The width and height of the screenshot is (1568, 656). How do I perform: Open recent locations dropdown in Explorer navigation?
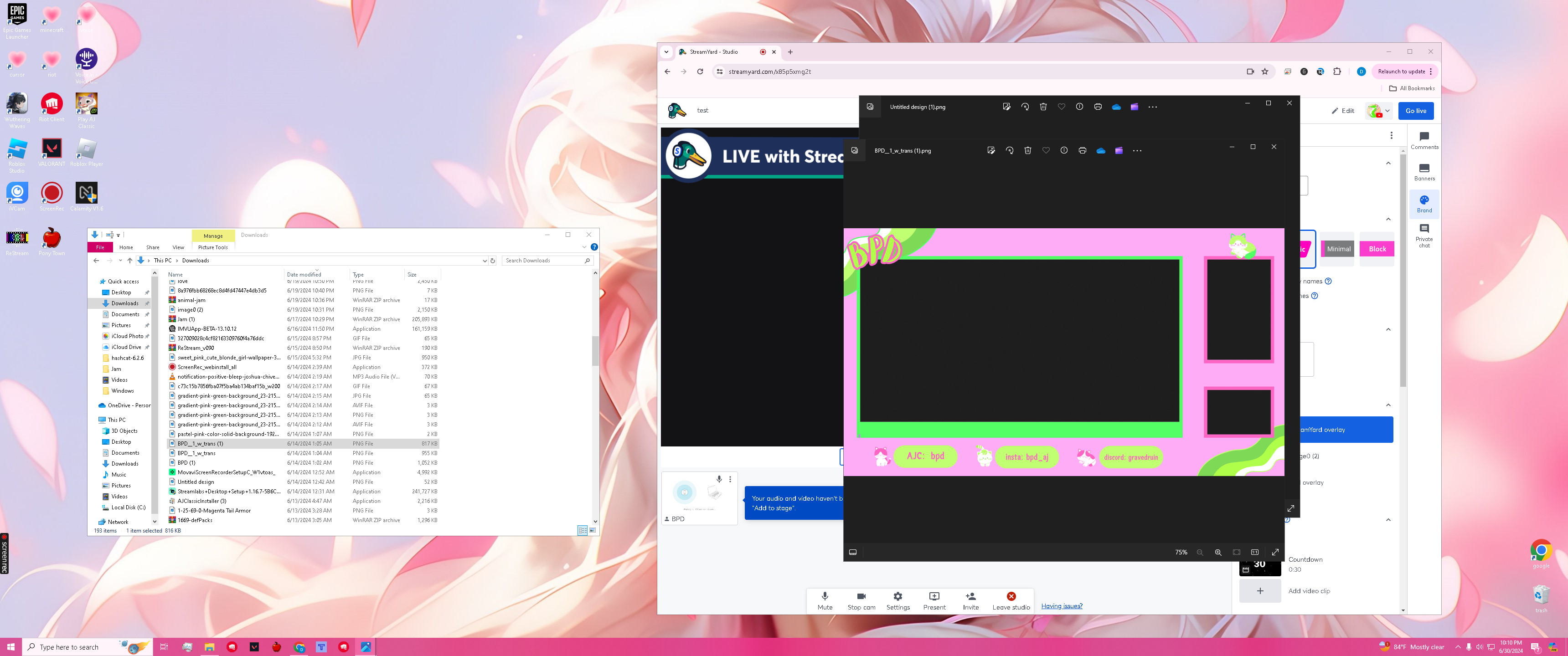[x=120, y=261]
